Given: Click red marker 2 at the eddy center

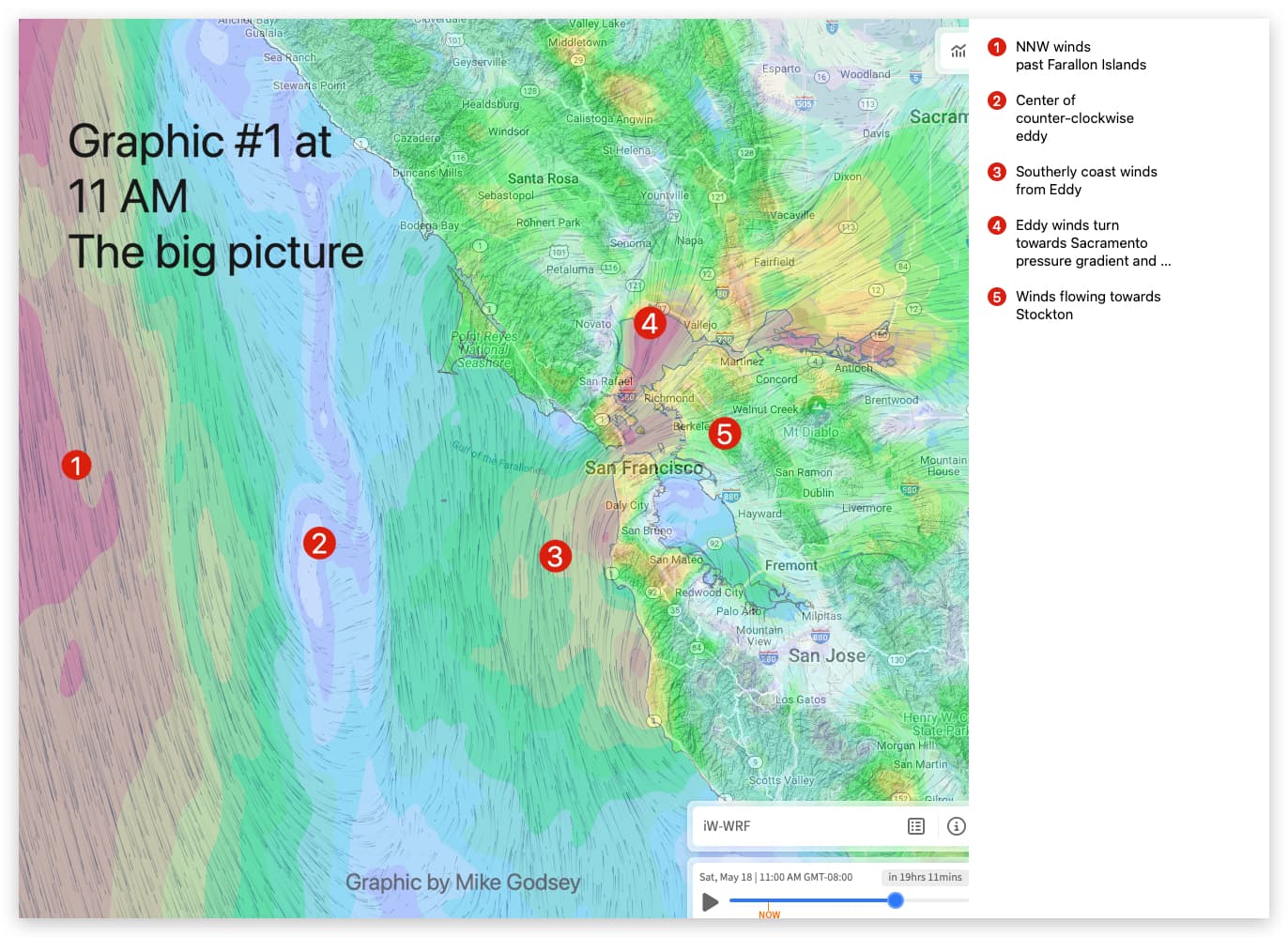Looking at the screenshot, I should (319, 544).
